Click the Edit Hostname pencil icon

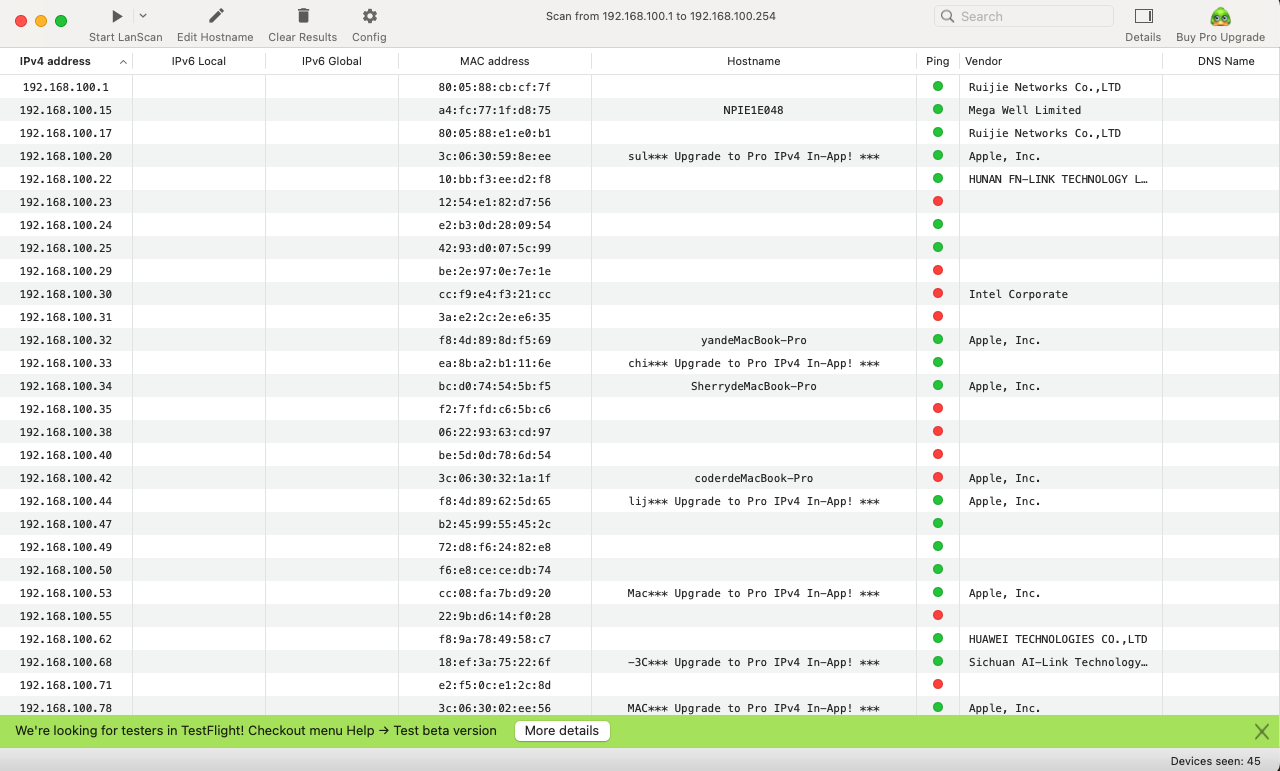pos(215,16)
